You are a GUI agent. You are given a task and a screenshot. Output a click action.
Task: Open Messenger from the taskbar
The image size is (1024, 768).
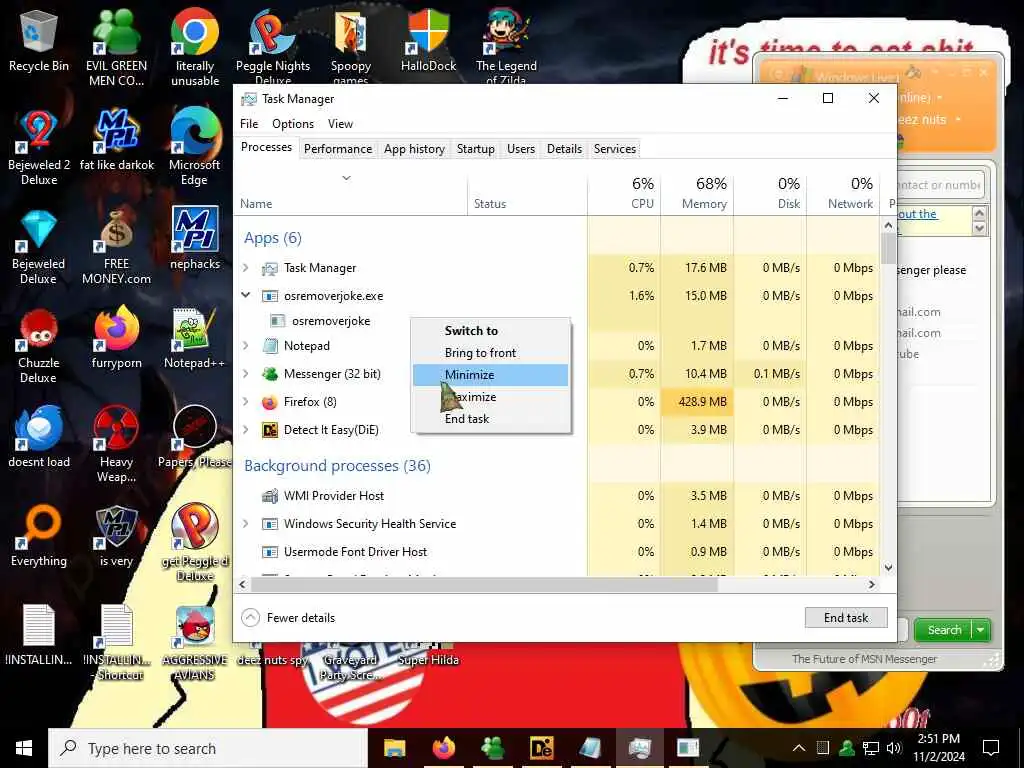[492, 748]
